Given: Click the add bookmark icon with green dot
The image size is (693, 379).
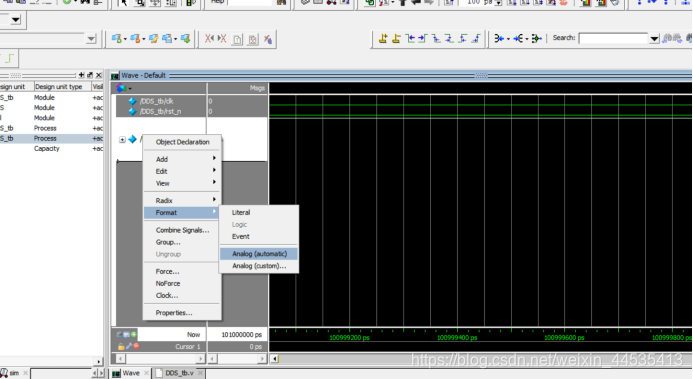Looking at the screenshot, I should (x=116, y=39).
